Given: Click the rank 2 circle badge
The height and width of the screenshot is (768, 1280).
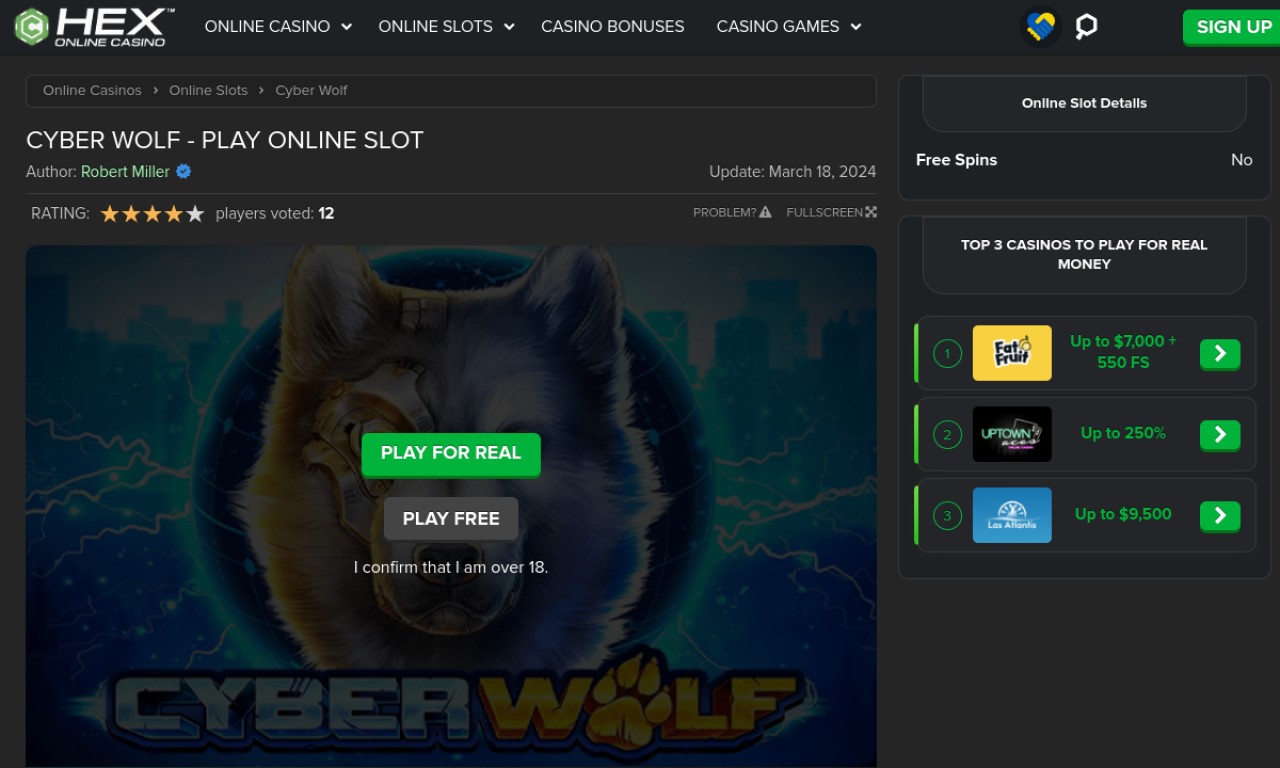Looking at the screenshot, I should [x=947, y=434].
